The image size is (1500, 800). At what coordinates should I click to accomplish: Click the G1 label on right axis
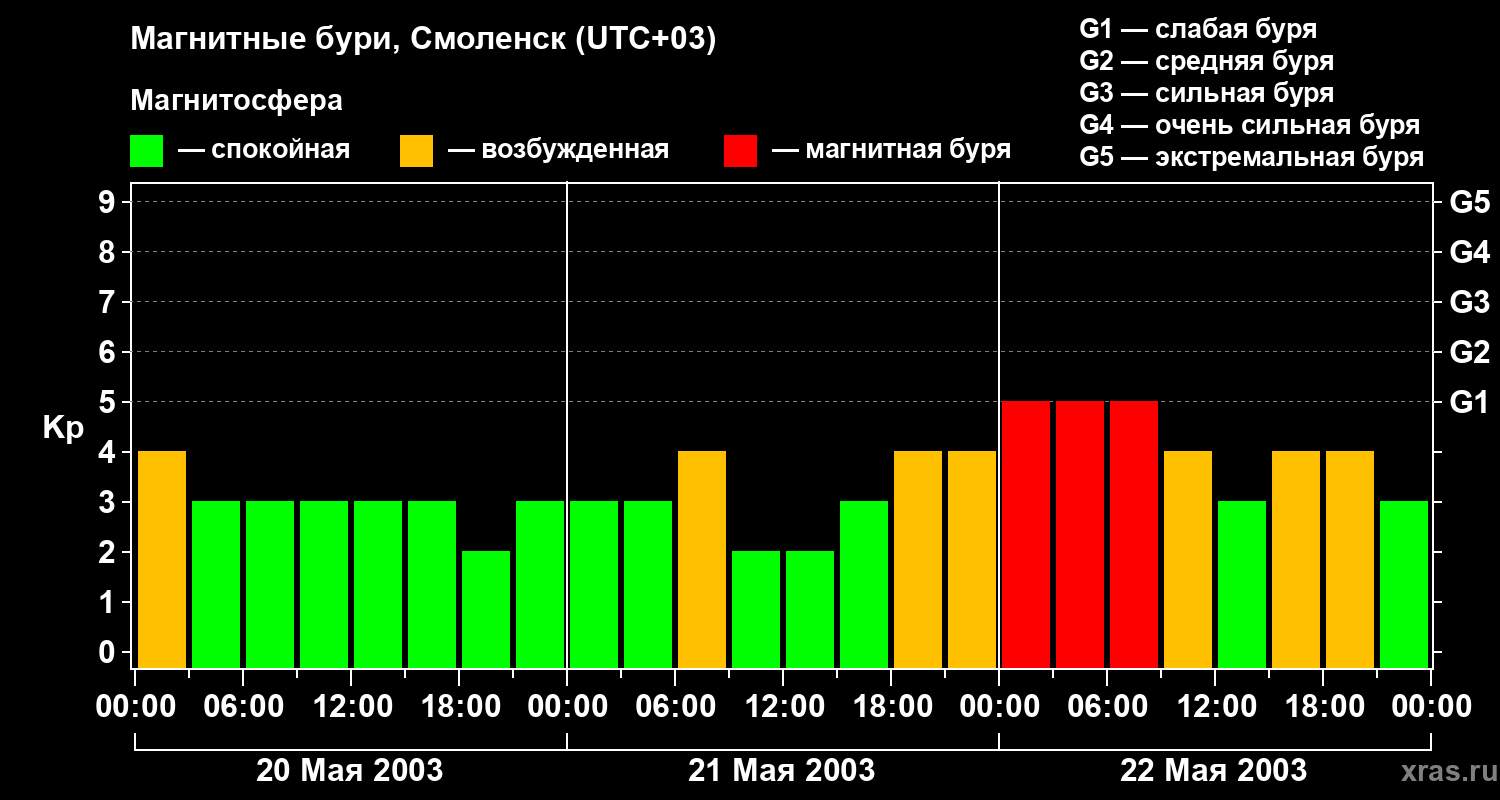(1469, 402)
